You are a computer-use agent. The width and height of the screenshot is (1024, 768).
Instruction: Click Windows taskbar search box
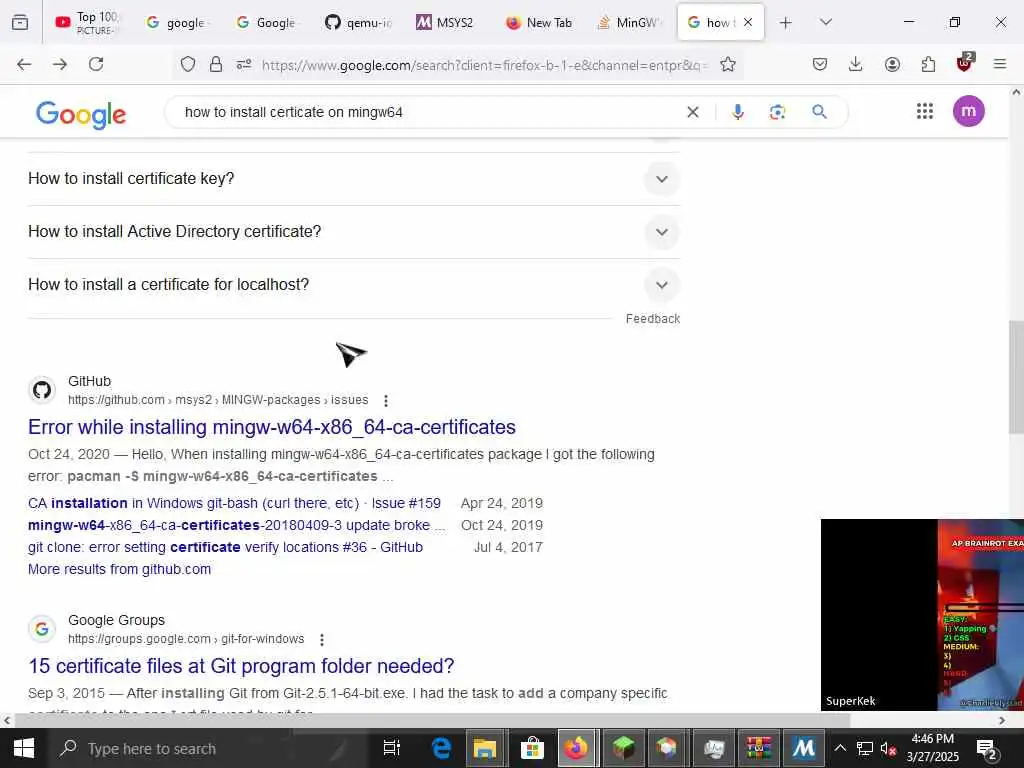tap(209, 748)
